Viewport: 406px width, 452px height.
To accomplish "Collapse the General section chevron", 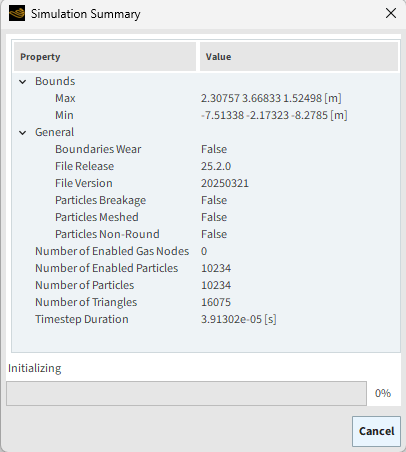I will point(23,132).
